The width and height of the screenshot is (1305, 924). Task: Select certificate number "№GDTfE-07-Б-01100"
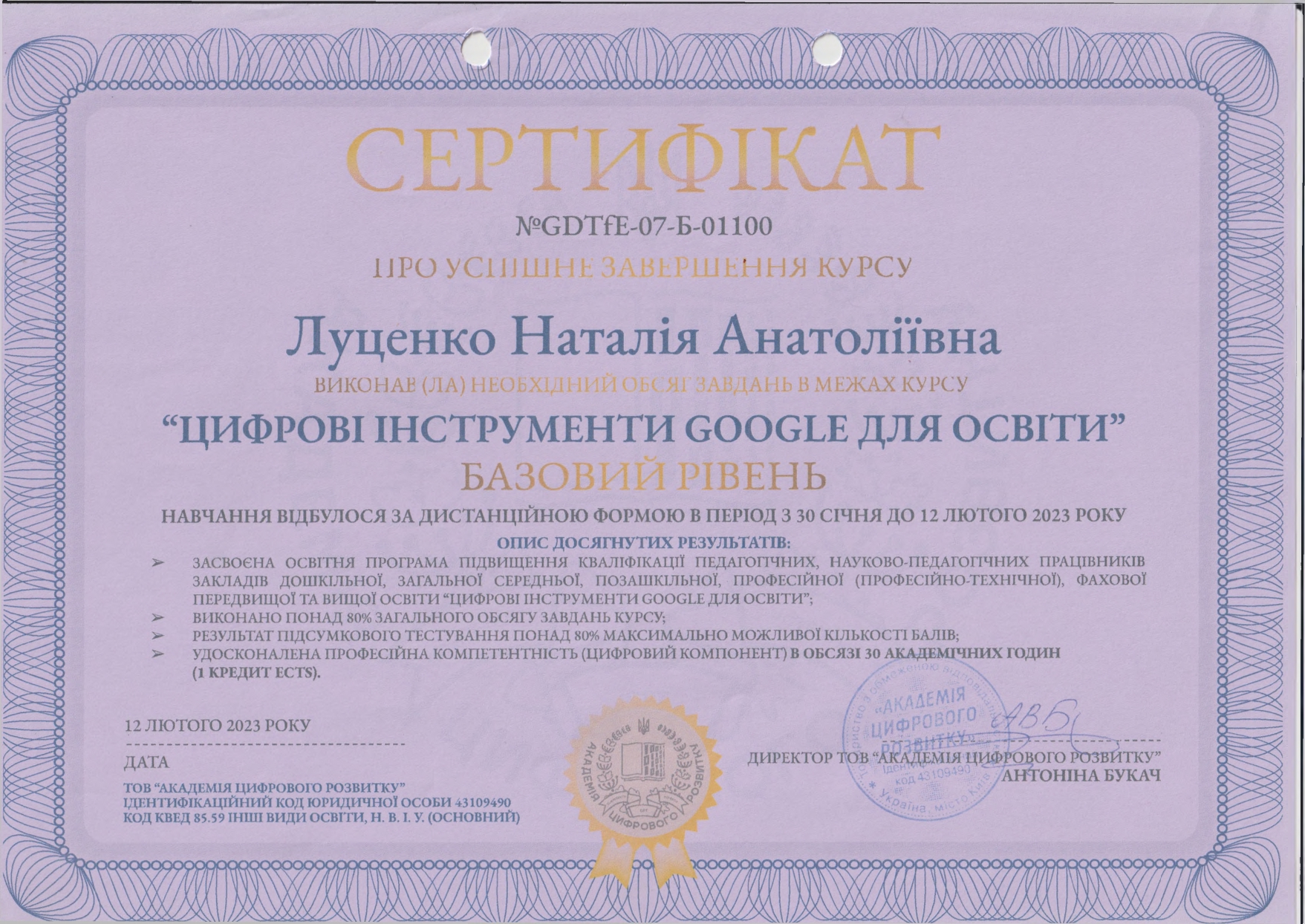coord(644,226)
